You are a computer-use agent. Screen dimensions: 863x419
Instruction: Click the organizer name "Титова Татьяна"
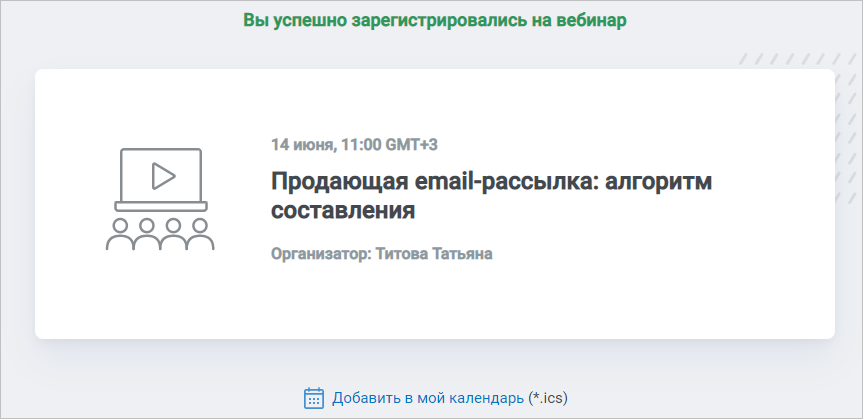click(x=434, y=254)
